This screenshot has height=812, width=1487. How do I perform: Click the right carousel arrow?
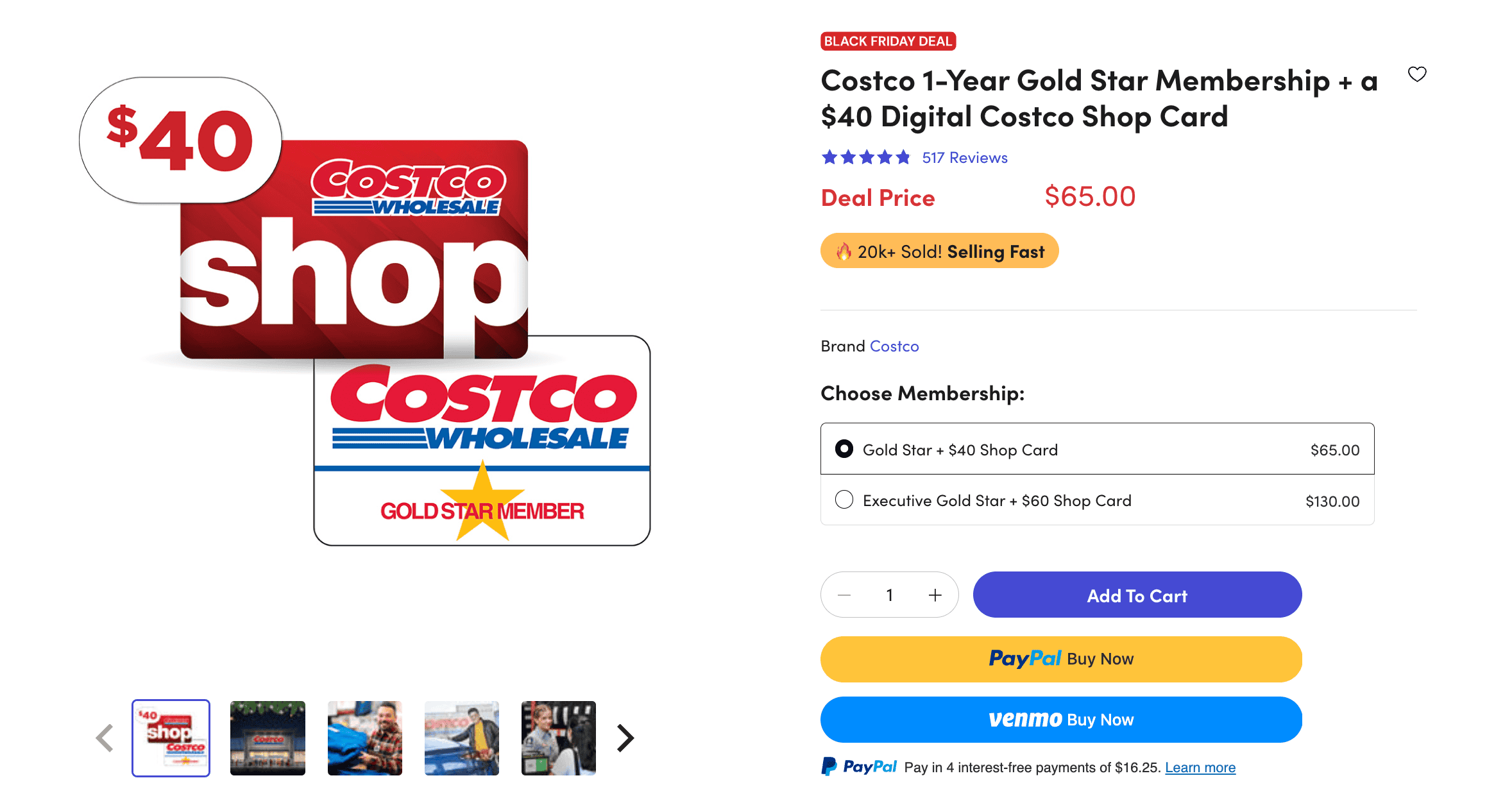pyautogui.click(x=624, y=738)
